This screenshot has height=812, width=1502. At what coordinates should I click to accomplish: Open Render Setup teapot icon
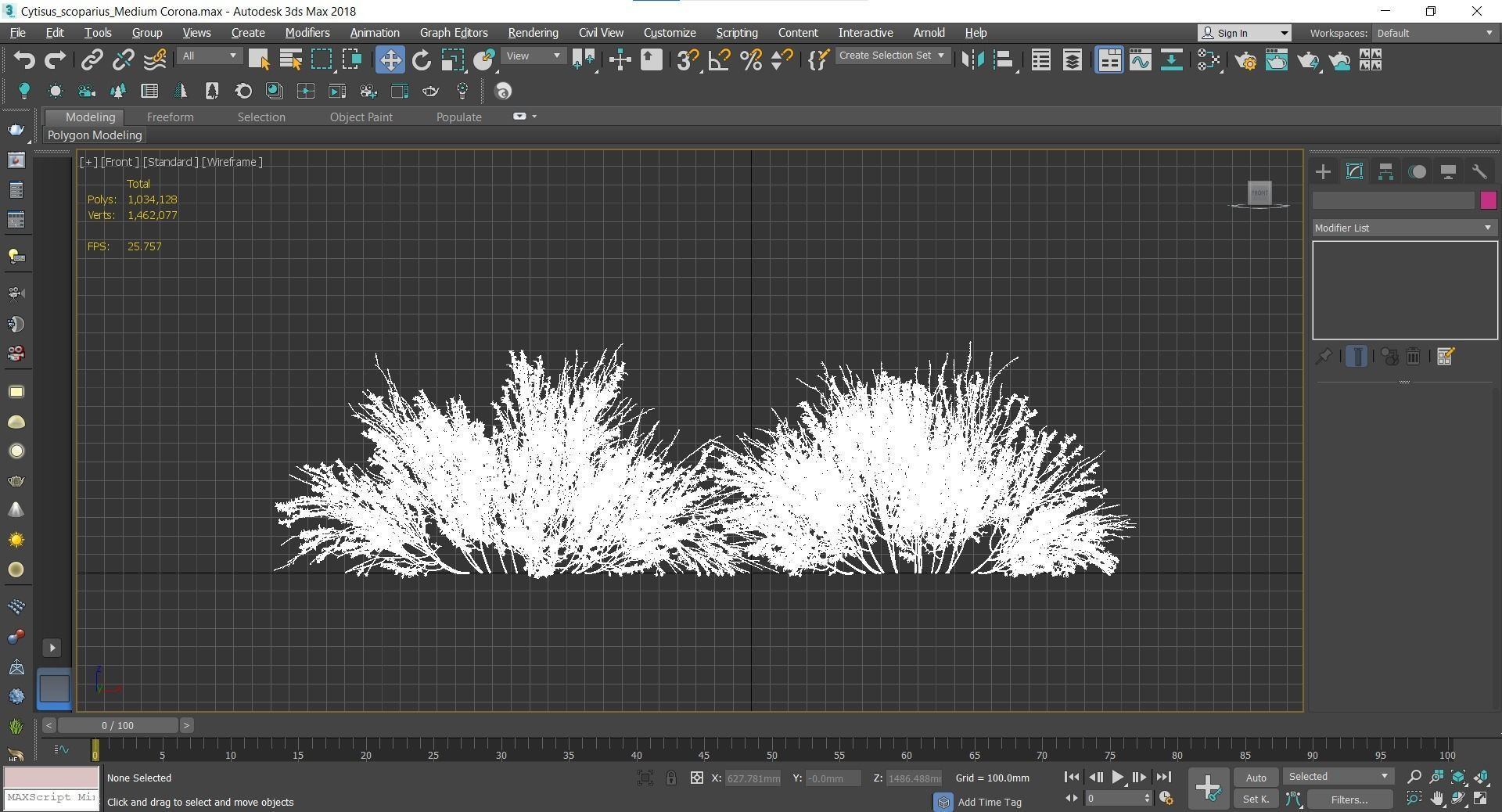click(1246, 60)
